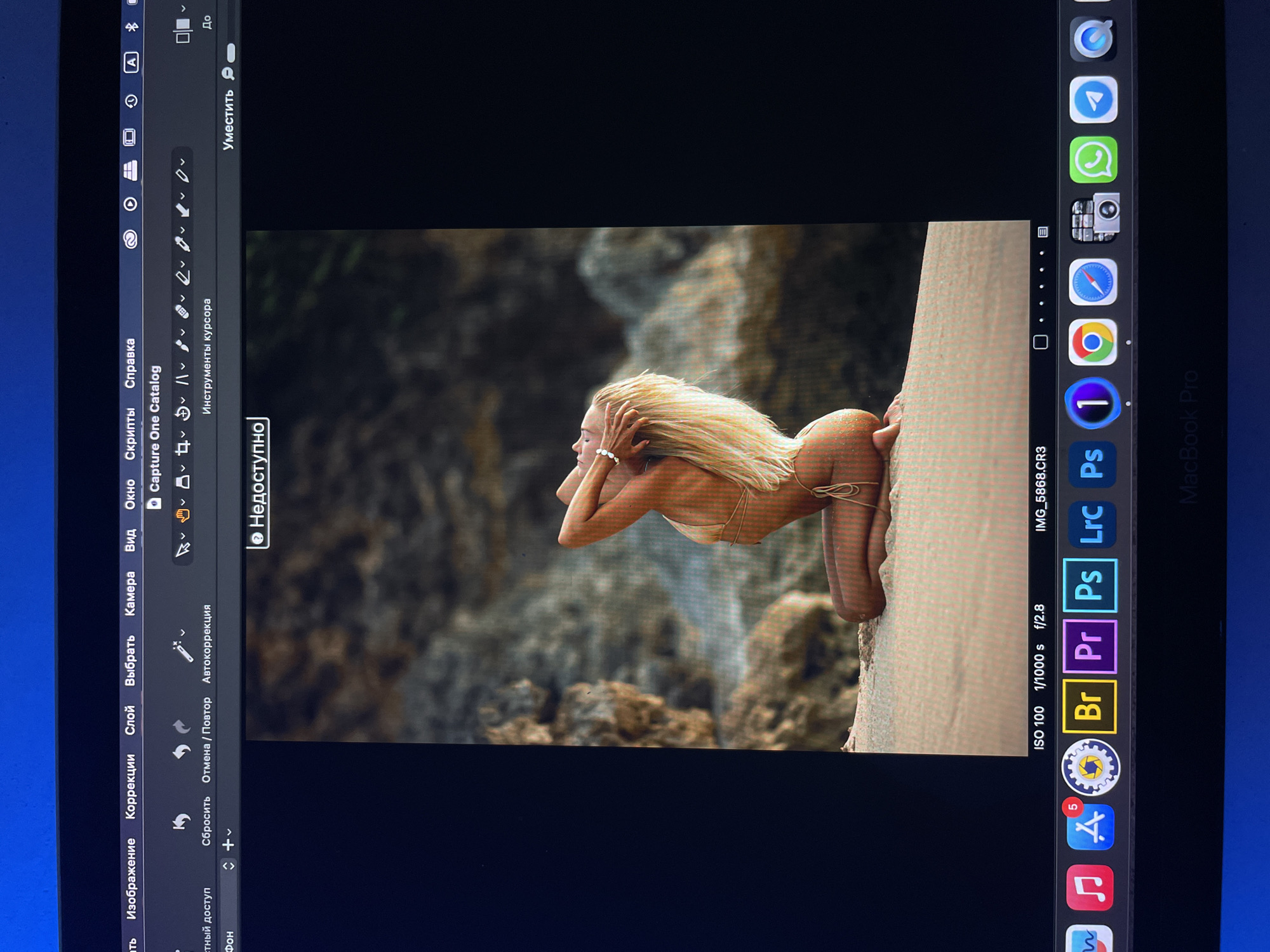Open the Слой menu
Screen dimensions: 1270x952
(130, 720)
